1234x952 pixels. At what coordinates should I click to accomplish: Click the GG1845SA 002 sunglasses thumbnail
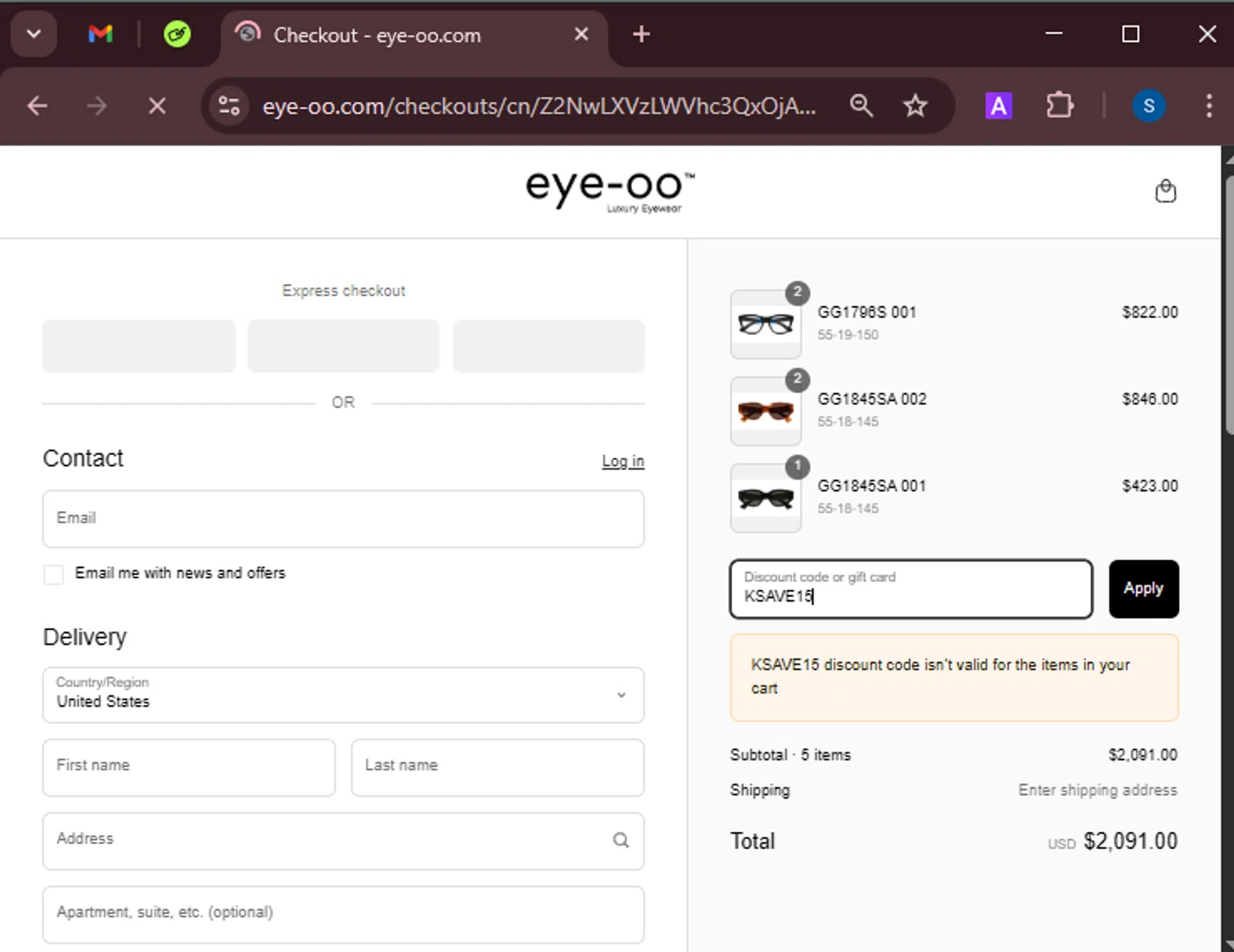[x=766, y=411]
